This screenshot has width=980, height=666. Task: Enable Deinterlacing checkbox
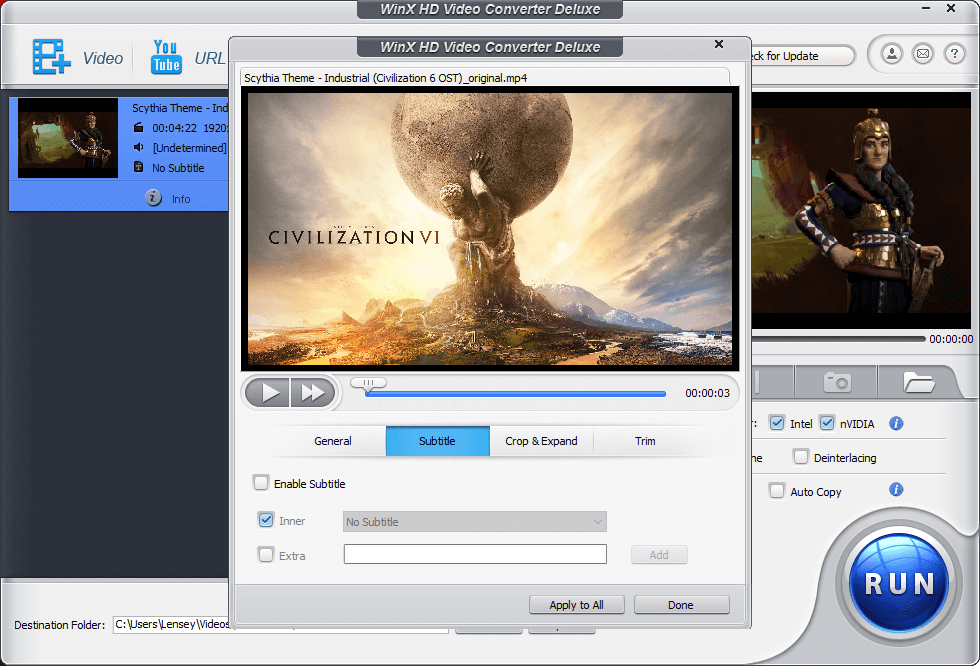(x=801, y=457)
